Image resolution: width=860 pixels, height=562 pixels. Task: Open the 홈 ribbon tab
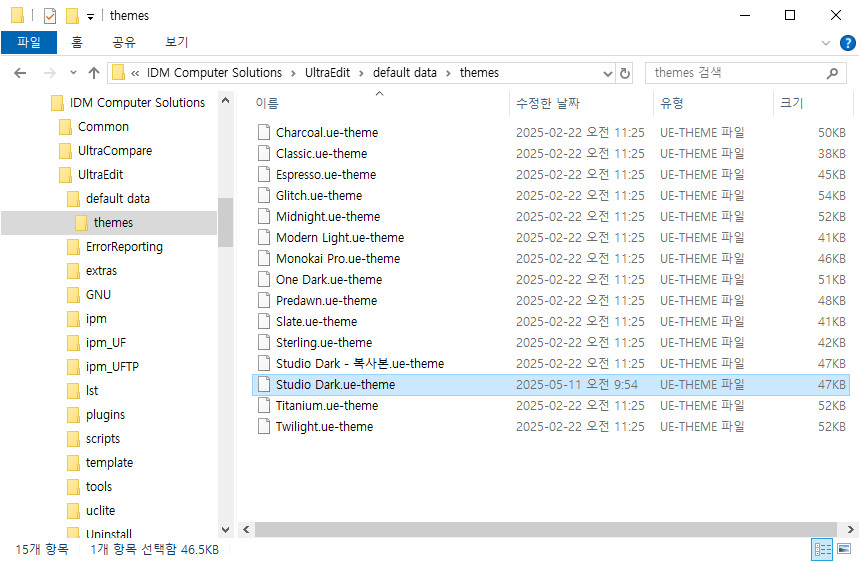77,42
